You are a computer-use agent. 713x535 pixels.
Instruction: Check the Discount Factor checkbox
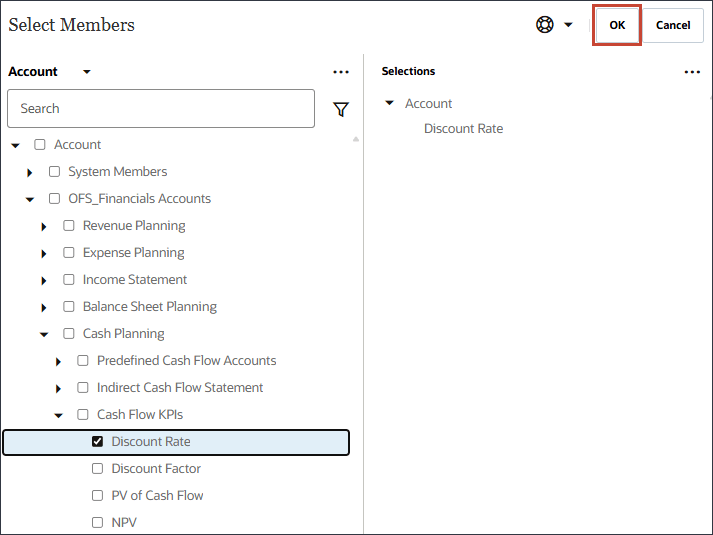tap(97, 469)
